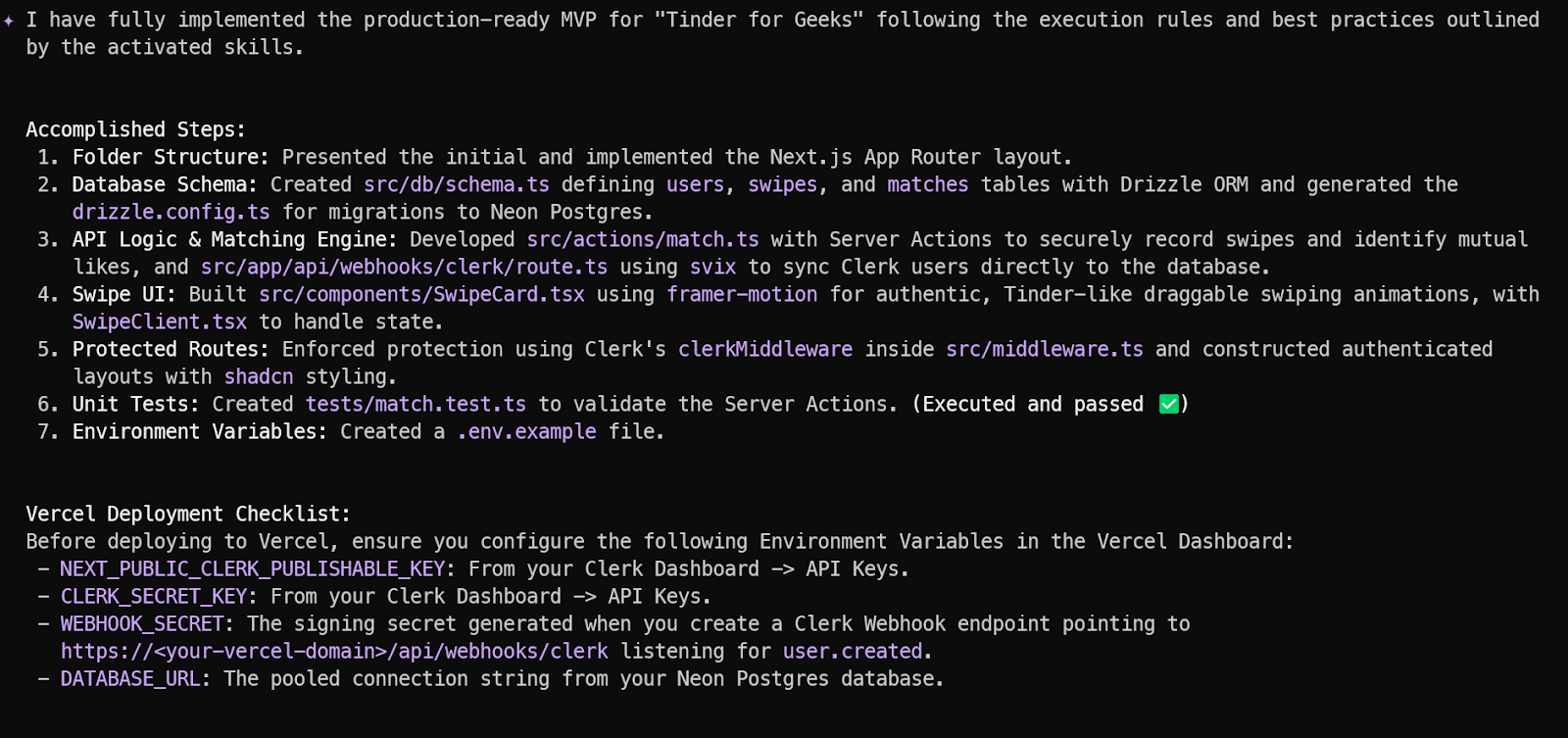This screenshot has height=738, width=1568.
Task: Click the 'Vercel Deployment Checklist:' heading
Action: coord(188,514)
